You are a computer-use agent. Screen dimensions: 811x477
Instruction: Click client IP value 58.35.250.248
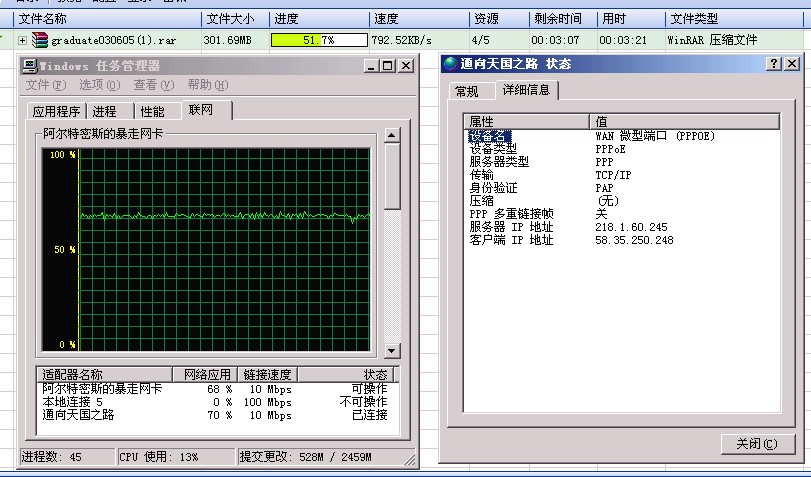(x=634, y=240)
